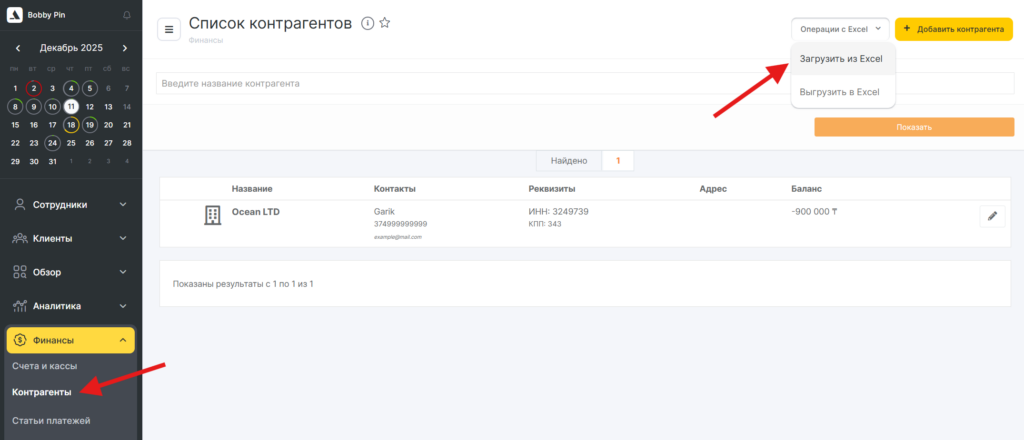Open Статьи платежей submenu item
Screen dimensions: 1024x440
[51, 420]
